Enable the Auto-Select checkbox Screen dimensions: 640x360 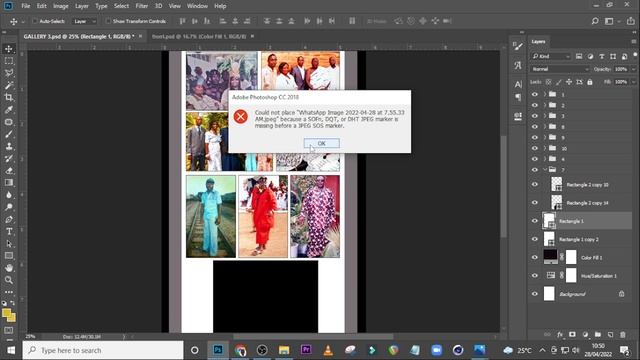pyautogui.click(x=35, y=21)
